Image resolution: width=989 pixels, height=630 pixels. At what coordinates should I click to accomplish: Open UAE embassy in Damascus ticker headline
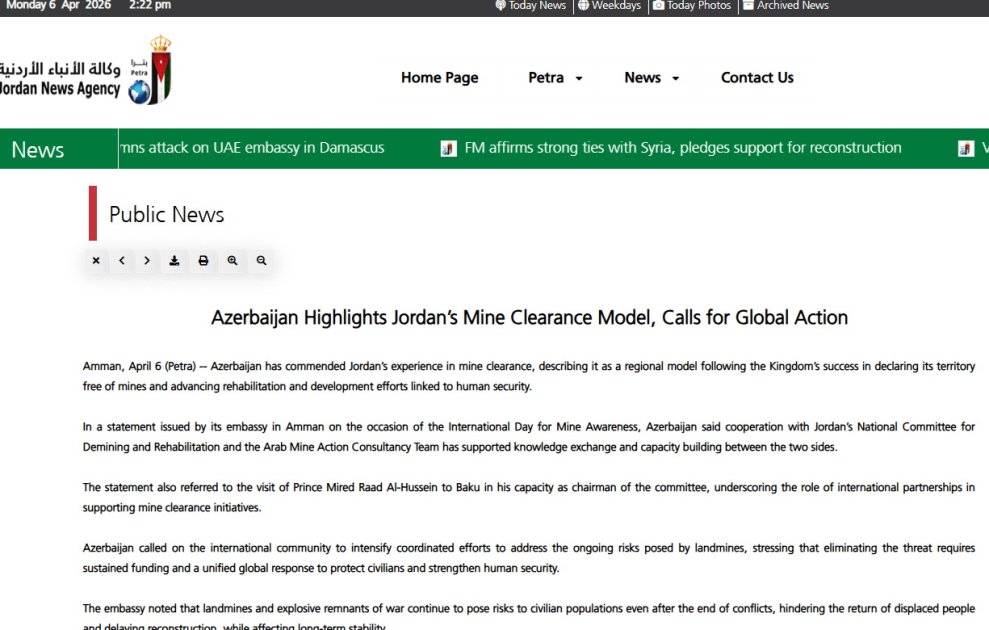[x=252, y=148]
